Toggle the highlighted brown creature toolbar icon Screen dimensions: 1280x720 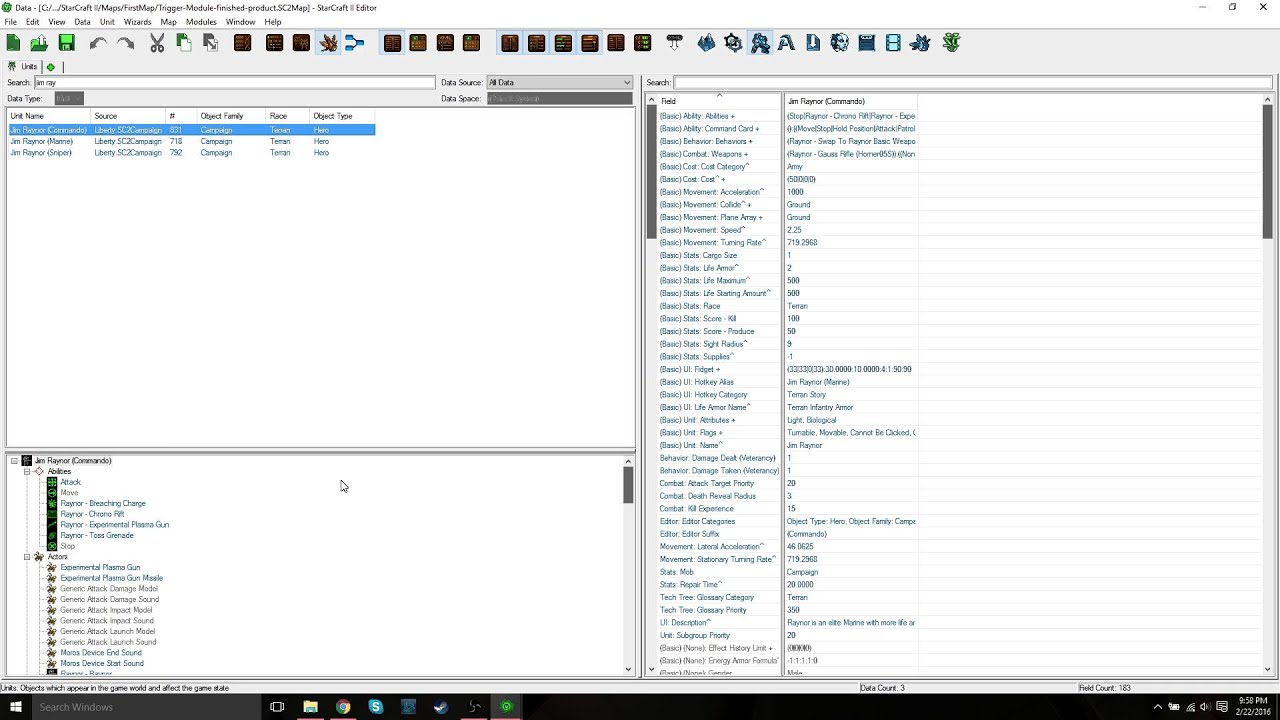tap(328, 43)
